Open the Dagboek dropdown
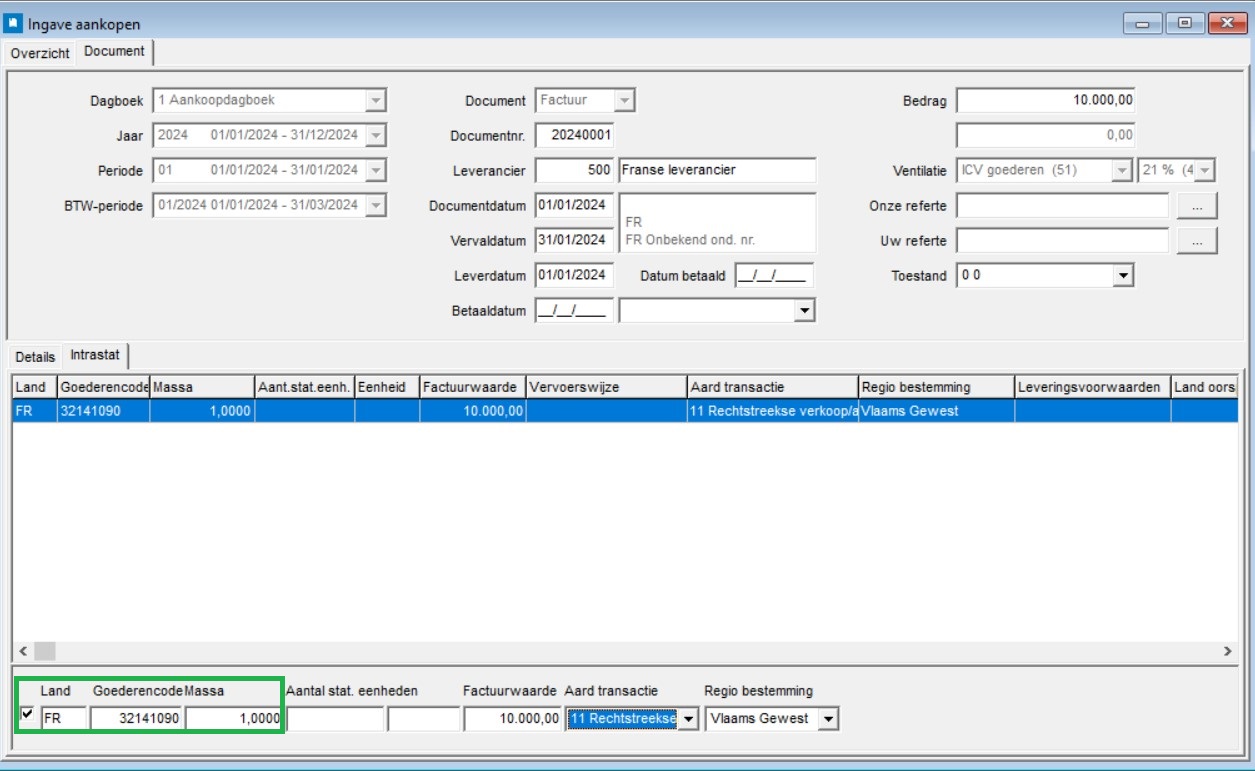 point(376,101)
